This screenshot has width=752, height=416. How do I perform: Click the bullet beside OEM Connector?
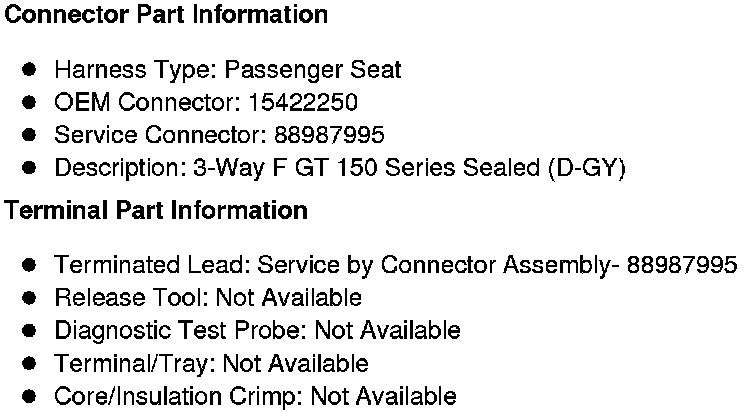(x=30, y=102)
